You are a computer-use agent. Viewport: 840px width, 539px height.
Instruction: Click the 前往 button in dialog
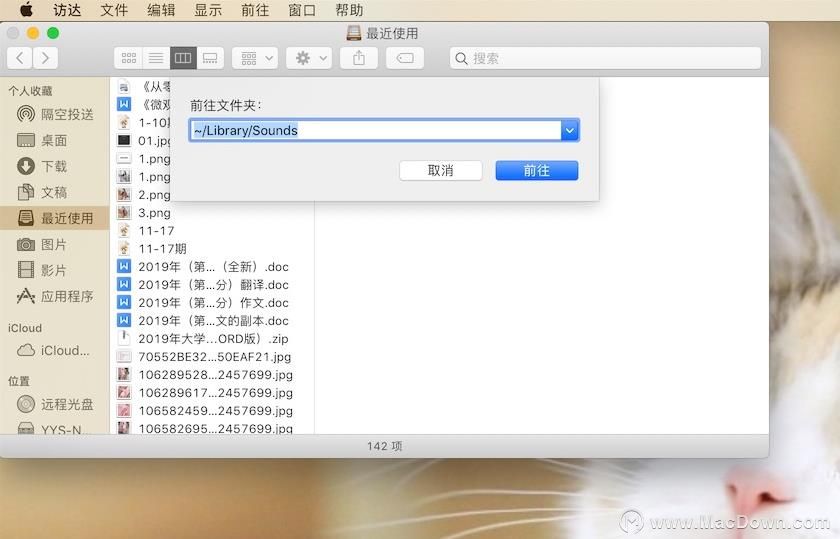click(x=537, y=170)
